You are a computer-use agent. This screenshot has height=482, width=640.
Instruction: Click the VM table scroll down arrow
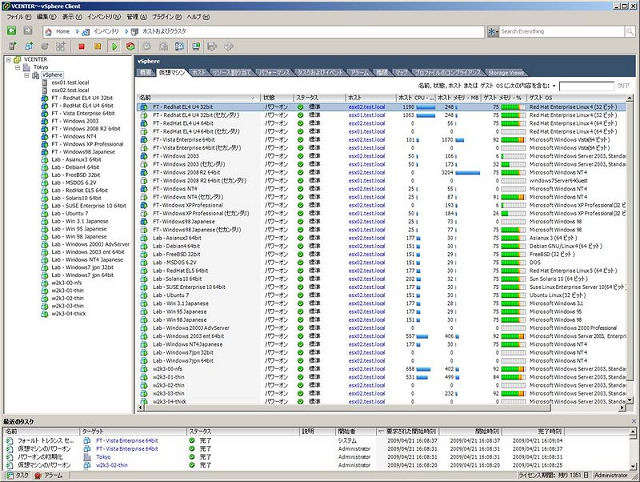pyautogui.click(x=629, y=400)
